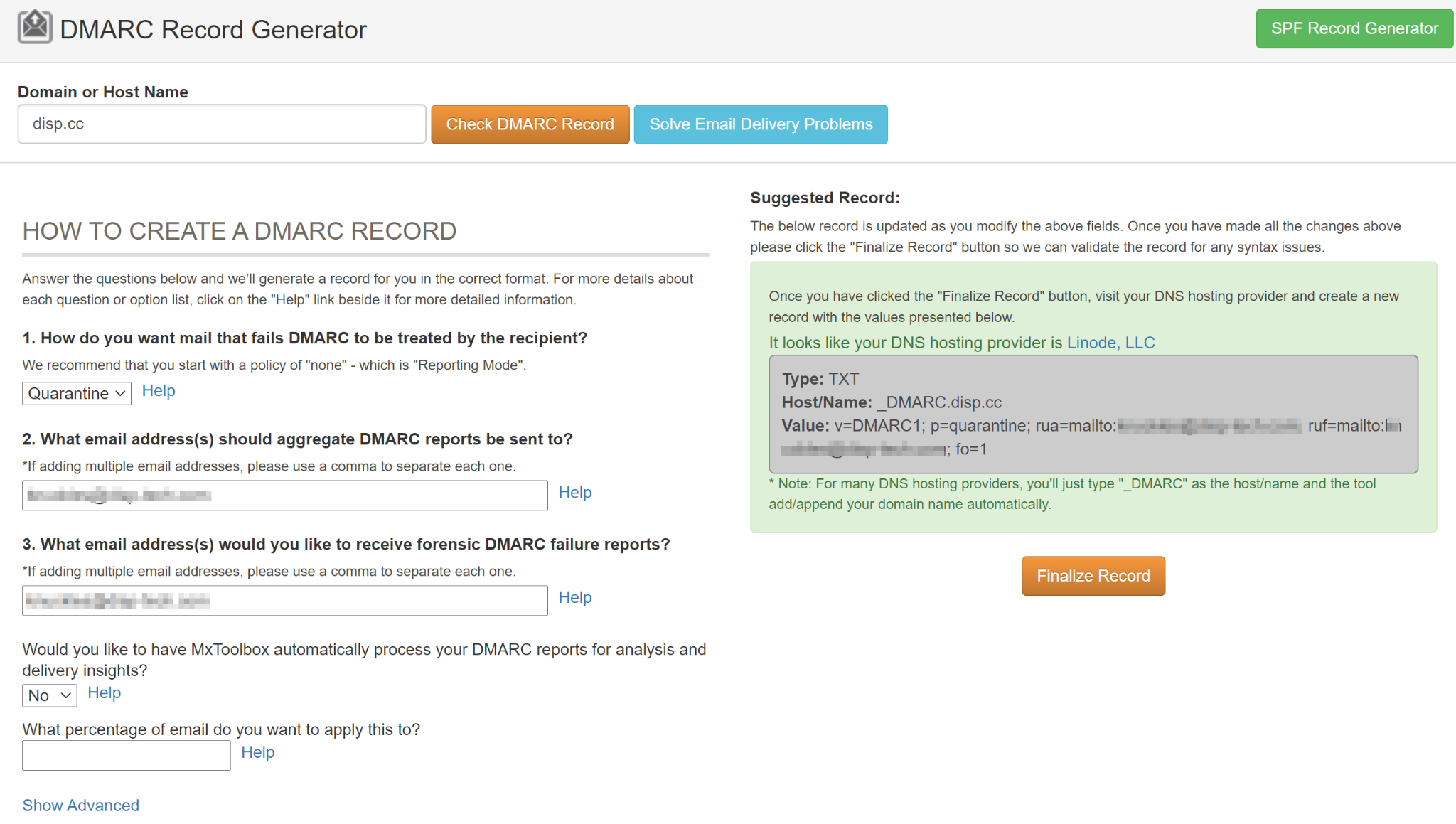Click the DMARC Record Generator title
1456x824 pixels.
(x=213, y=30)
